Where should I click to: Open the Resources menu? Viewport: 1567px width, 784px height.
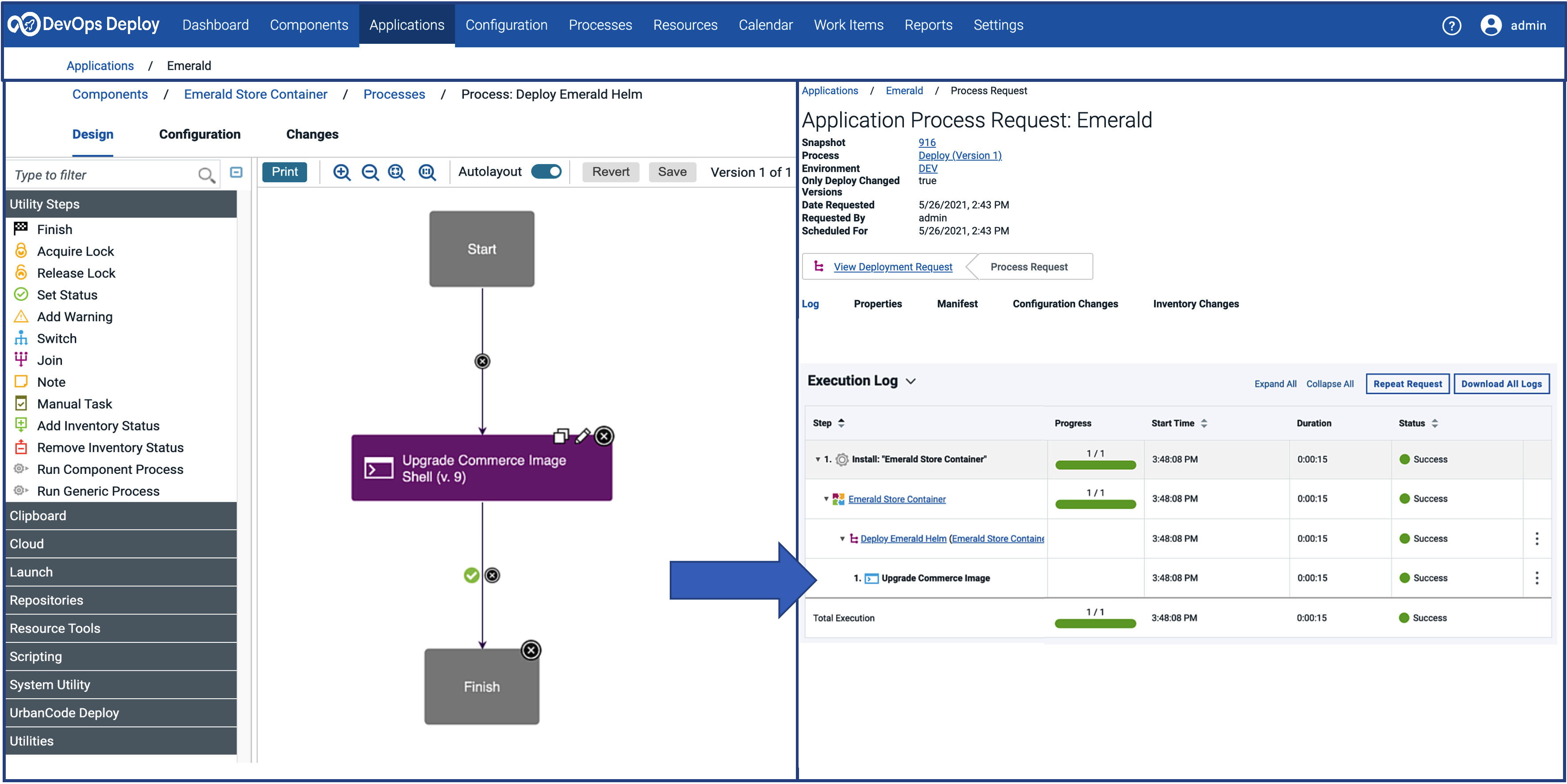tap(685, 25)
